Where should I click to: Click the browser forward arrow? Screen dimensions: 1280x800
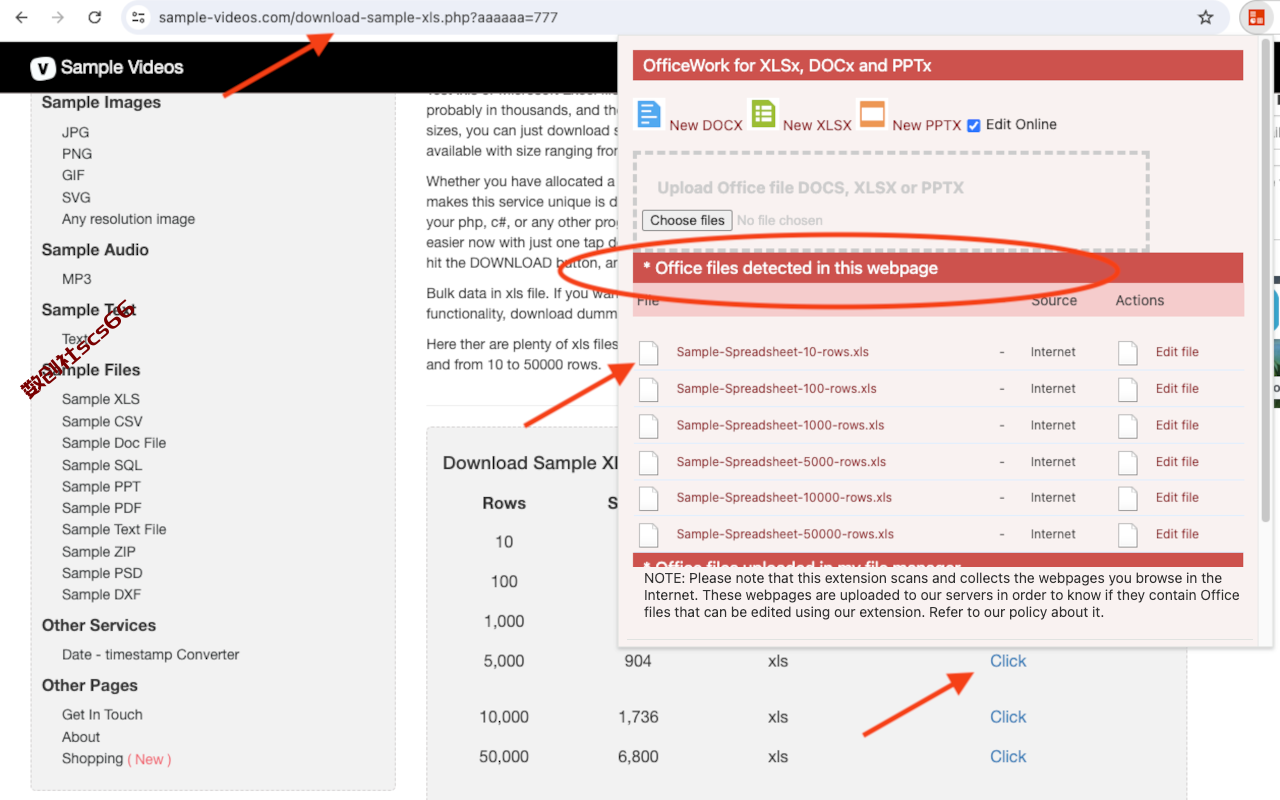pyautogui.click(x=58, y=17)
